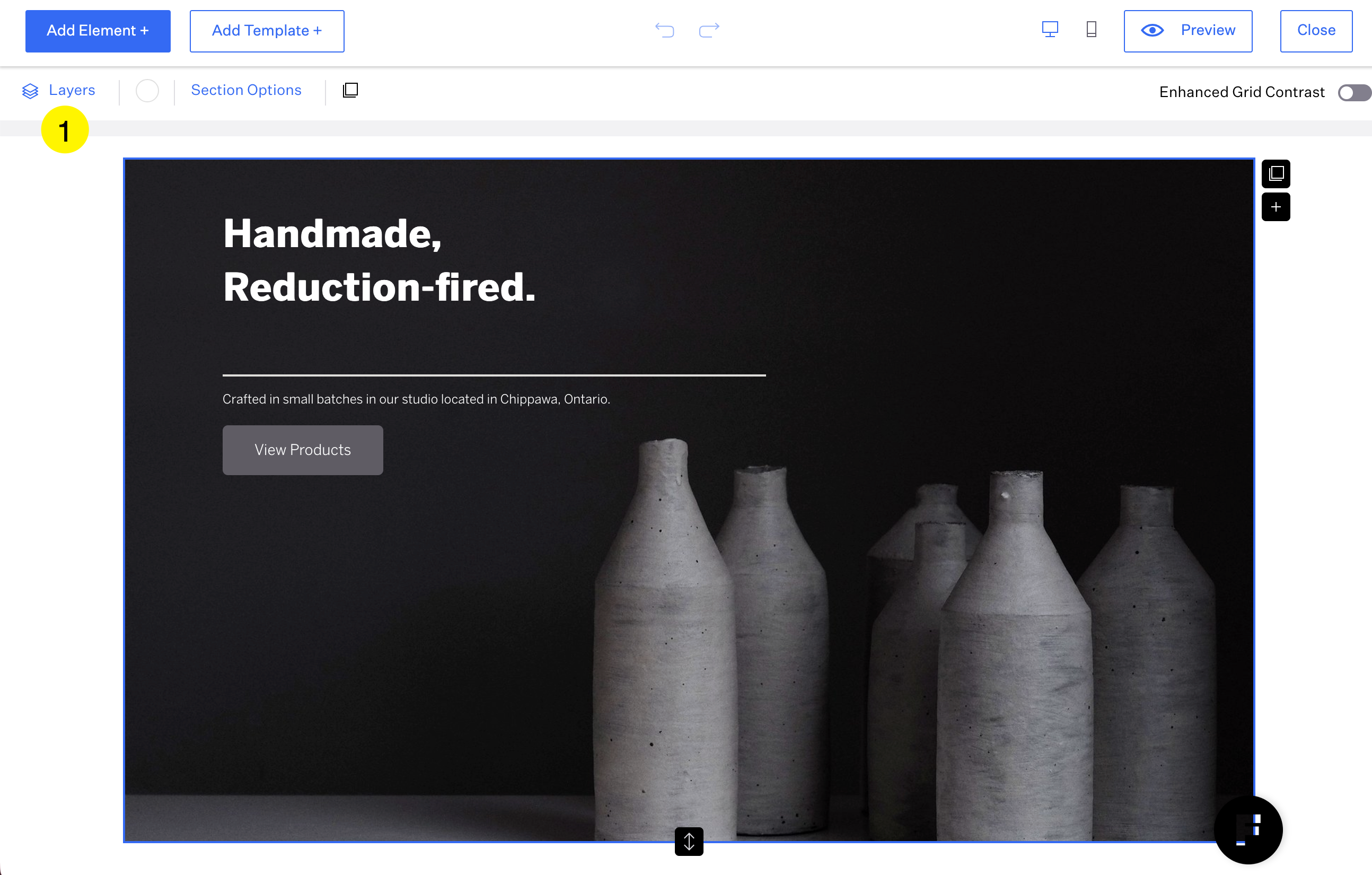Toggle Enhanced Grid Contrast switch
Viewport: 1372px width, 875px height.
(x=1354, y=92)
